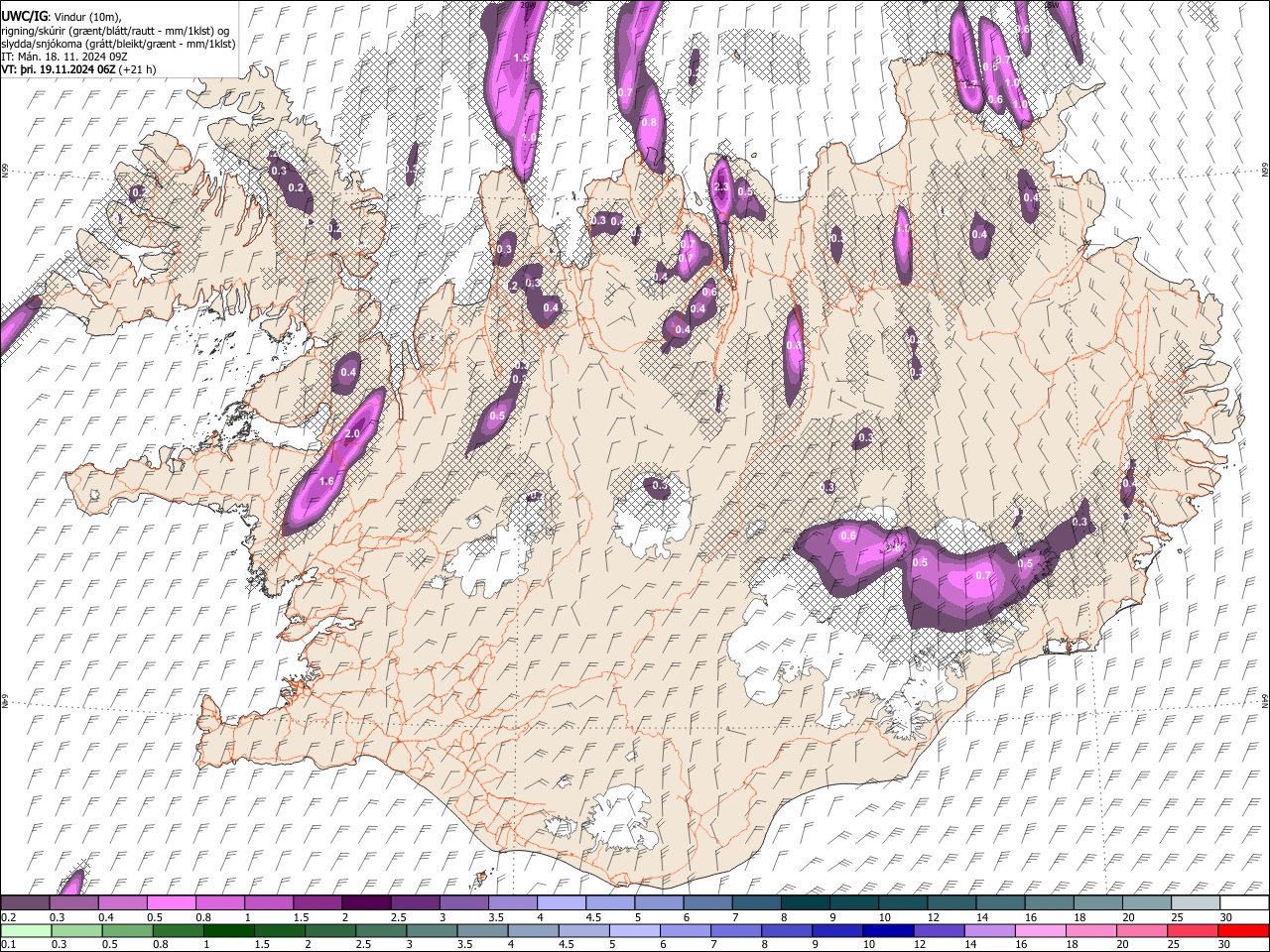The image size is (1270, 952).
Task: Select the white 30 swatch, top legend row
Action: coord(1244,903)
